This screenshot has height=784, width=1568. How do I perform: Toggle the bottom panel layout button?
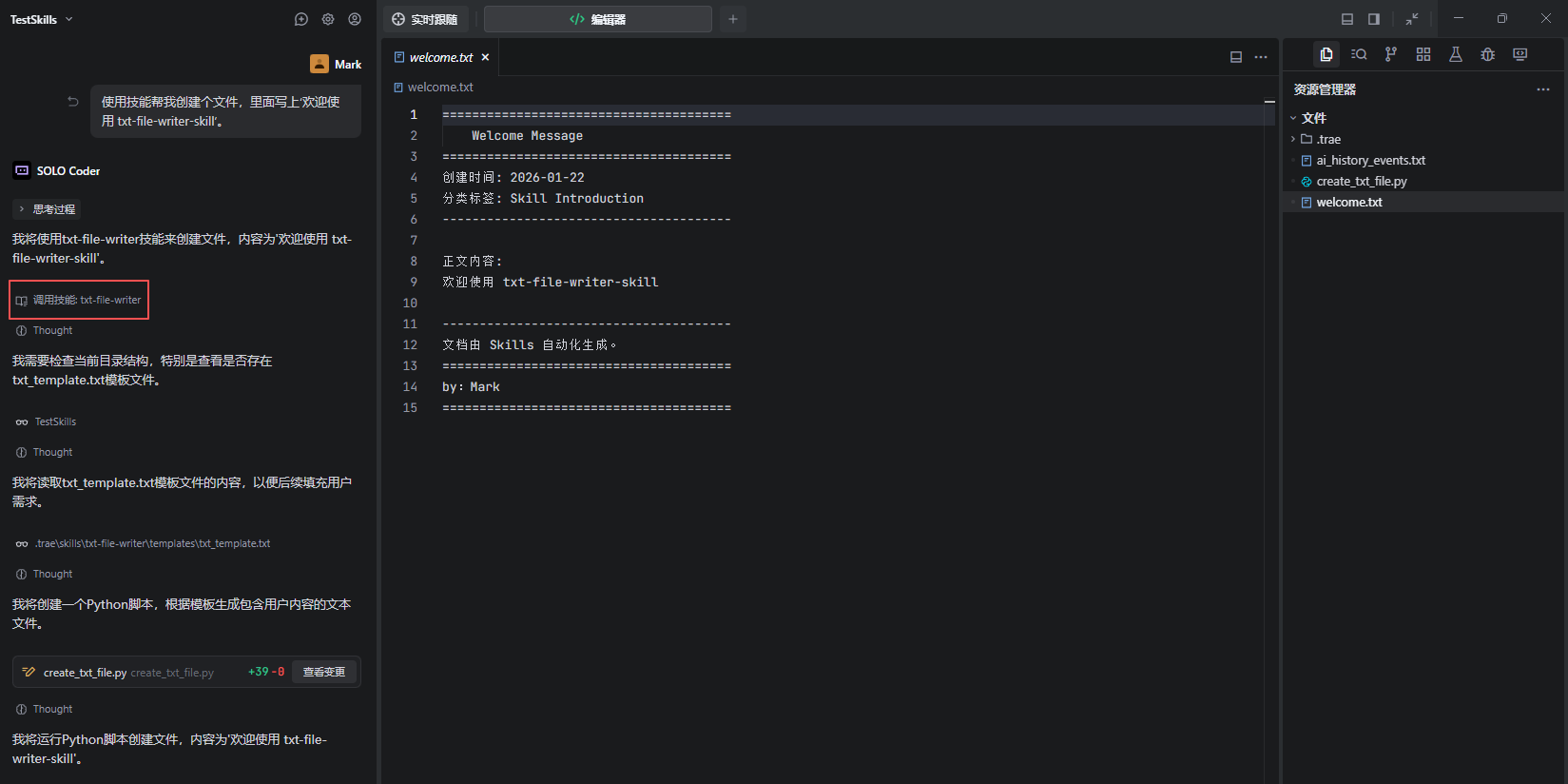click(x=1347, y=19)
